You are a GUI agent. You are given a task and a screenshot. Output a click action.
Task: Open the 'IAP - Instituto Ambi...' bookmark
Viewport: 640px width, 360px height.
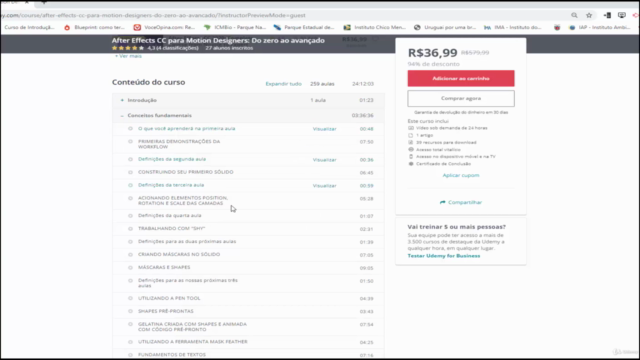coord(600,27)
